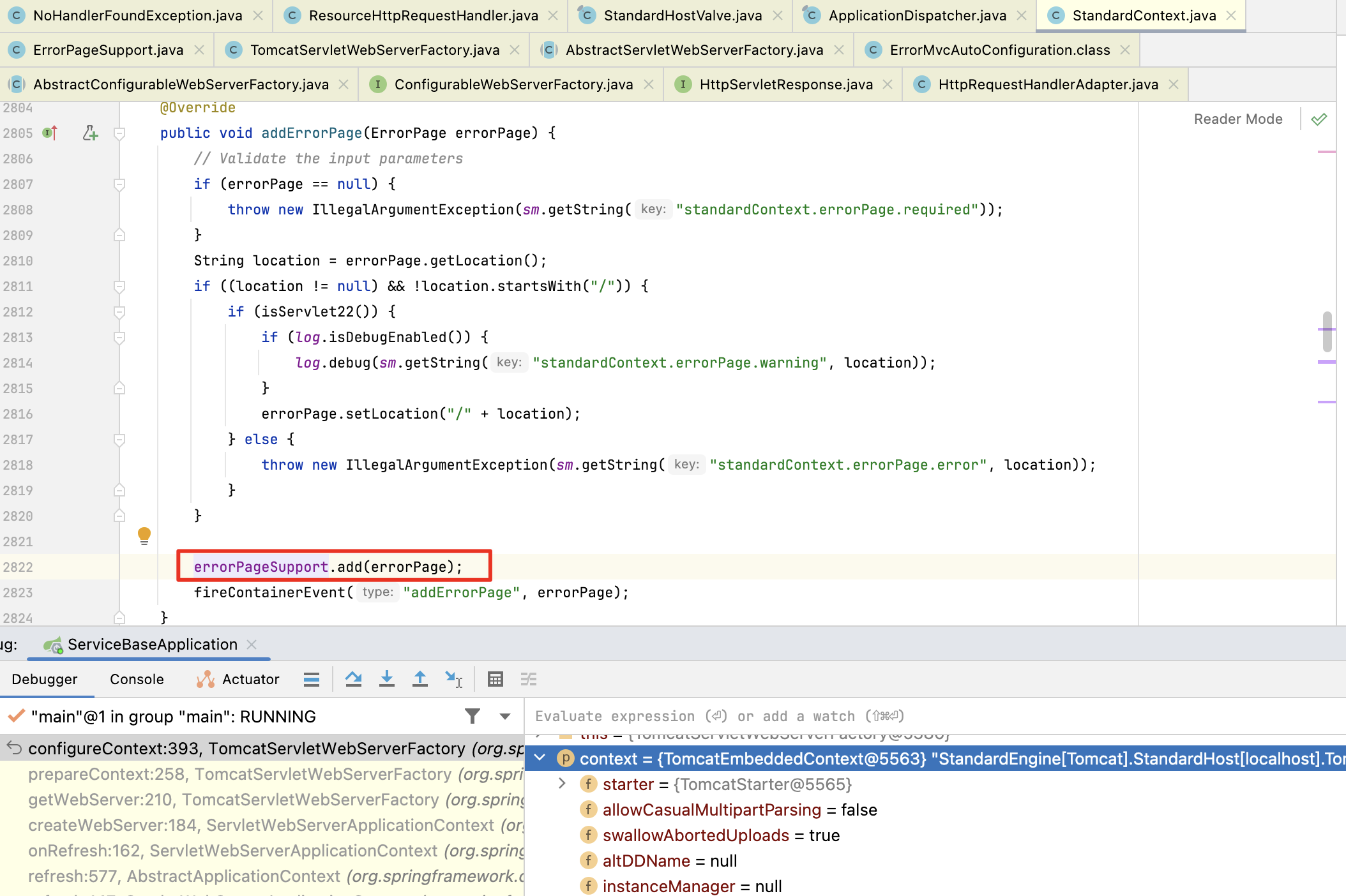The height and width of the screenshot is (896, 1346).
Task: Click the Trace Current Stream Chain icon
Action: 528,679
